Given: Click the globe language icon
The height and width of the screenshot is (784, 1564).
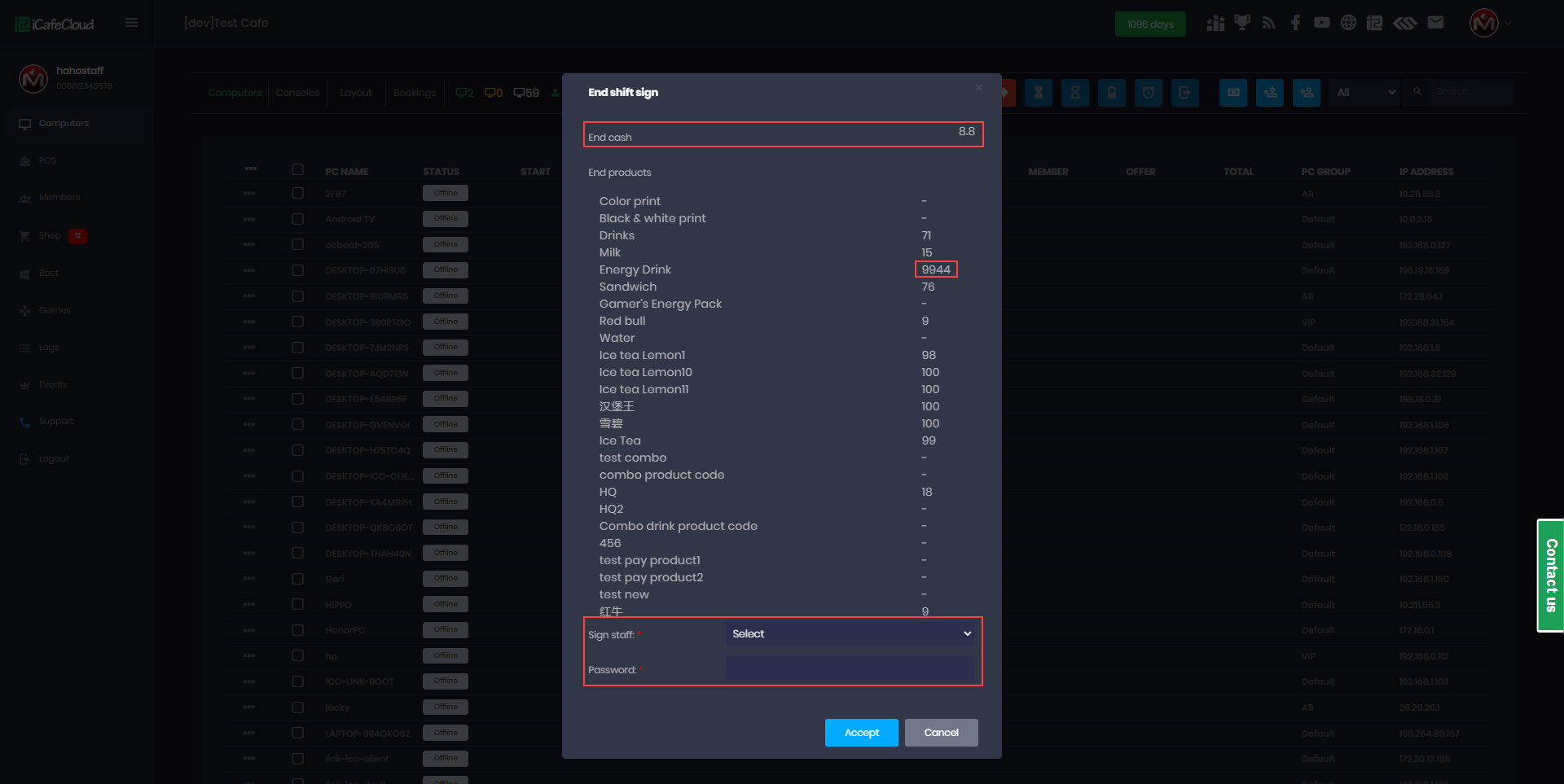Looking at the screenshot, I should [x=1348, y=23].
